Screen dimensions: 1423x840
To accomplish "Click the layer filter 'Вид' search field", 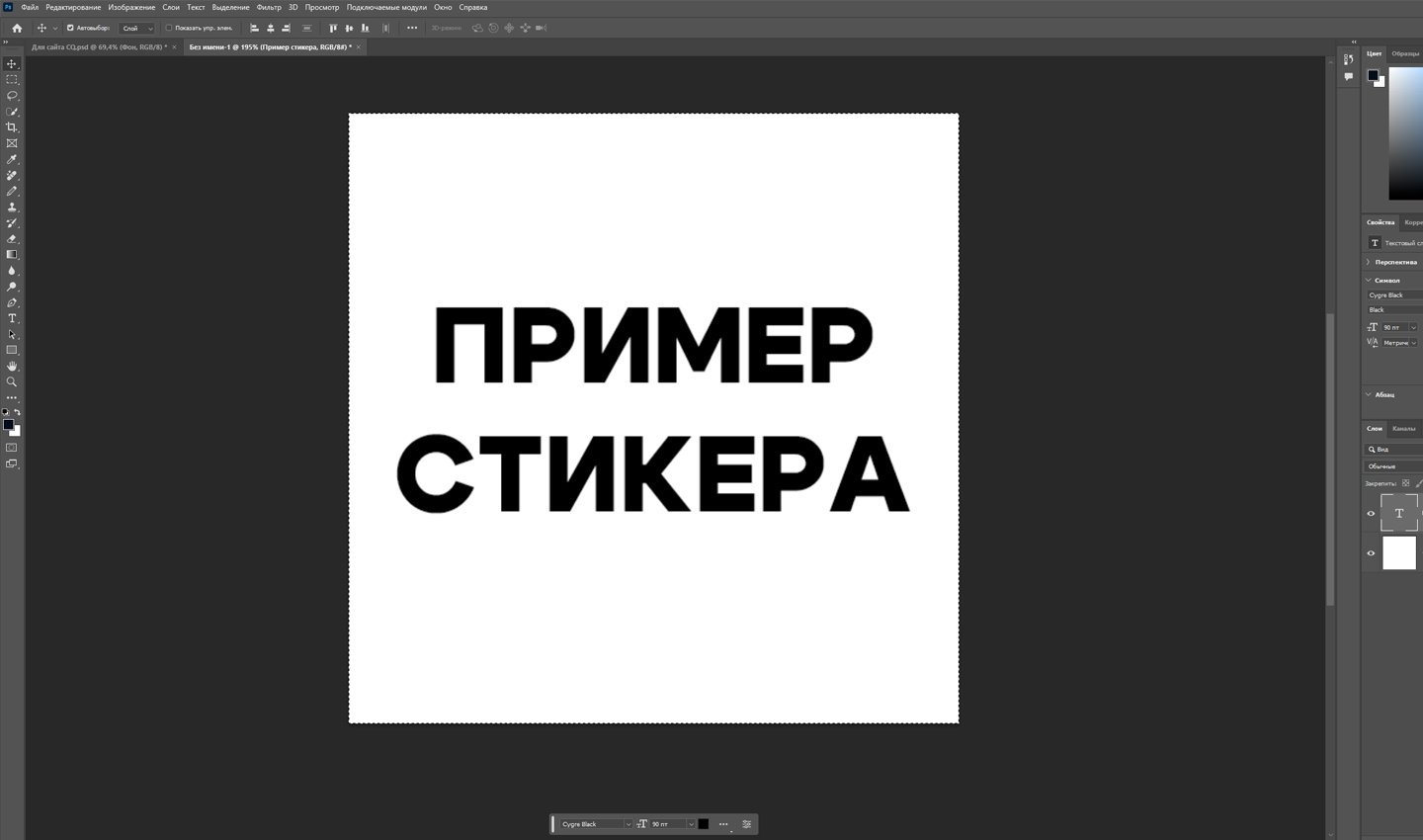I will pos(1393,449).
